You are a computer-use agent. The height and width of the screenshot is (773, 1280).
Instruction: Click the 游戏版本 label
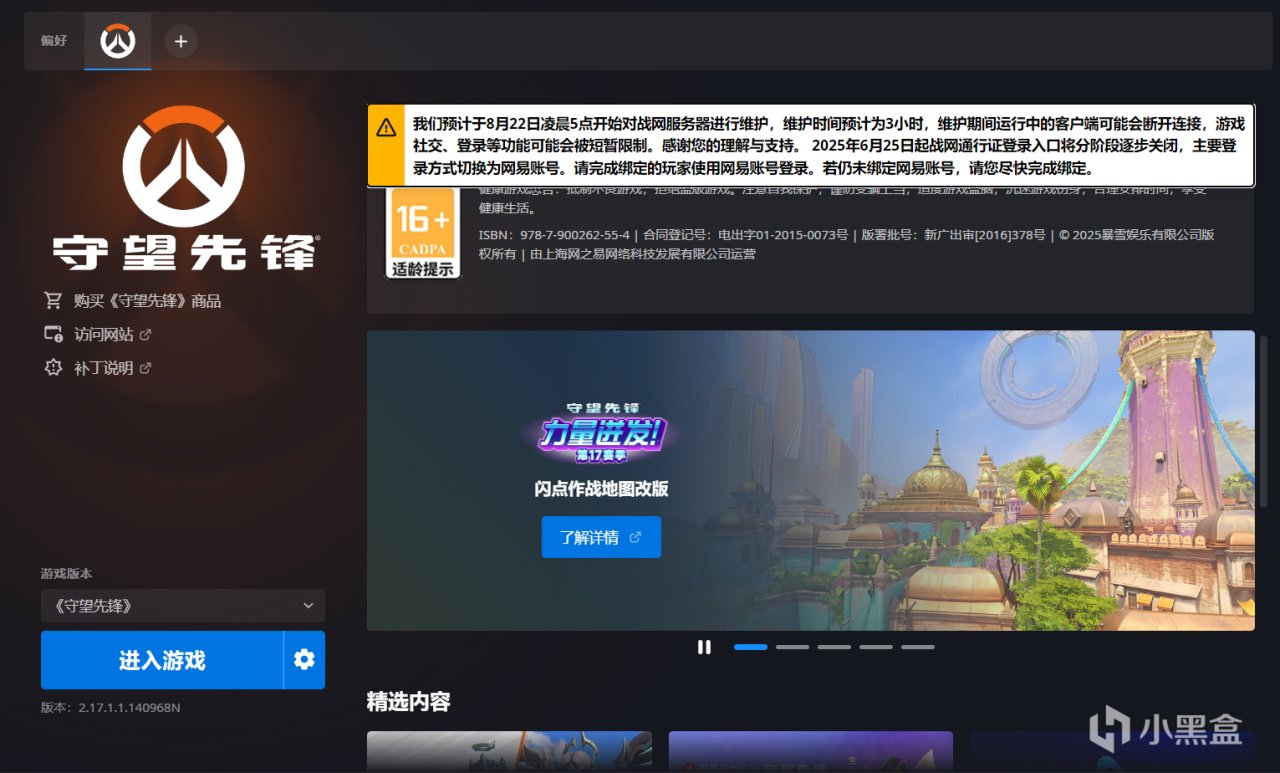(x=66, y=574)
